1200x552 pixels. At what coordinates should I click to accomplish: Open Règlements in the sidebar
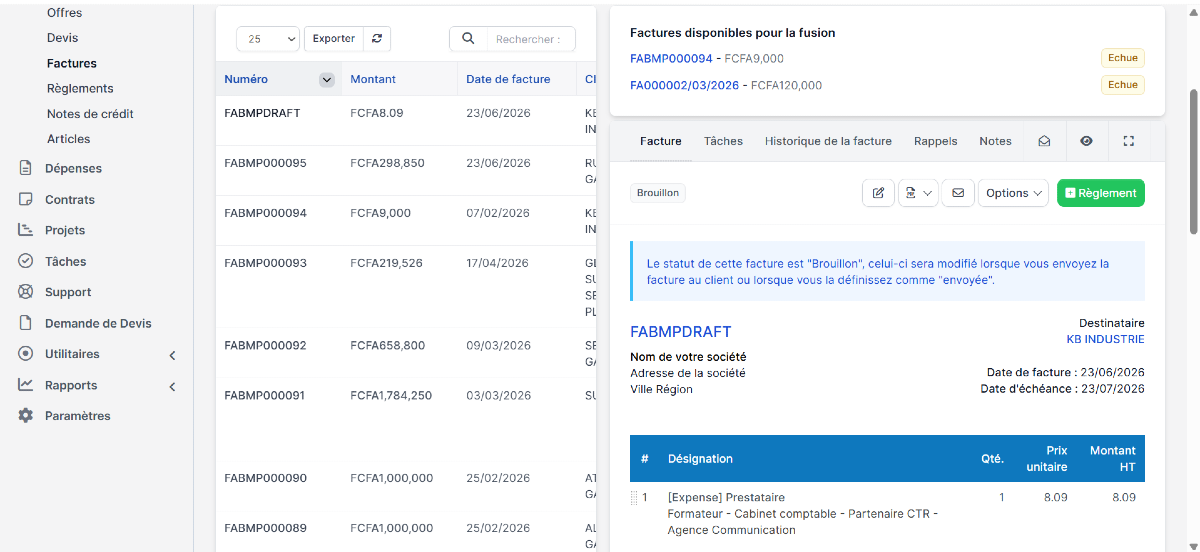(x=80, y=88)
